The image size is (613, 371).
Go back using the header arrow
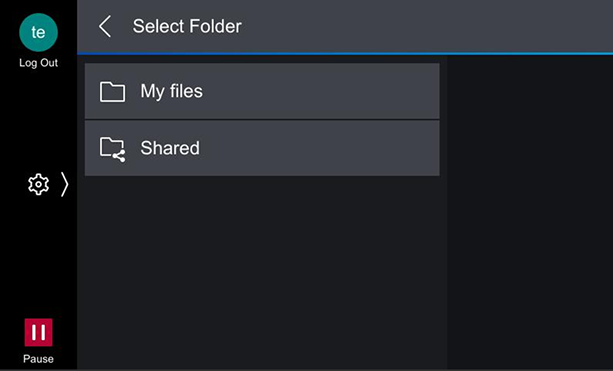(105, 26)
